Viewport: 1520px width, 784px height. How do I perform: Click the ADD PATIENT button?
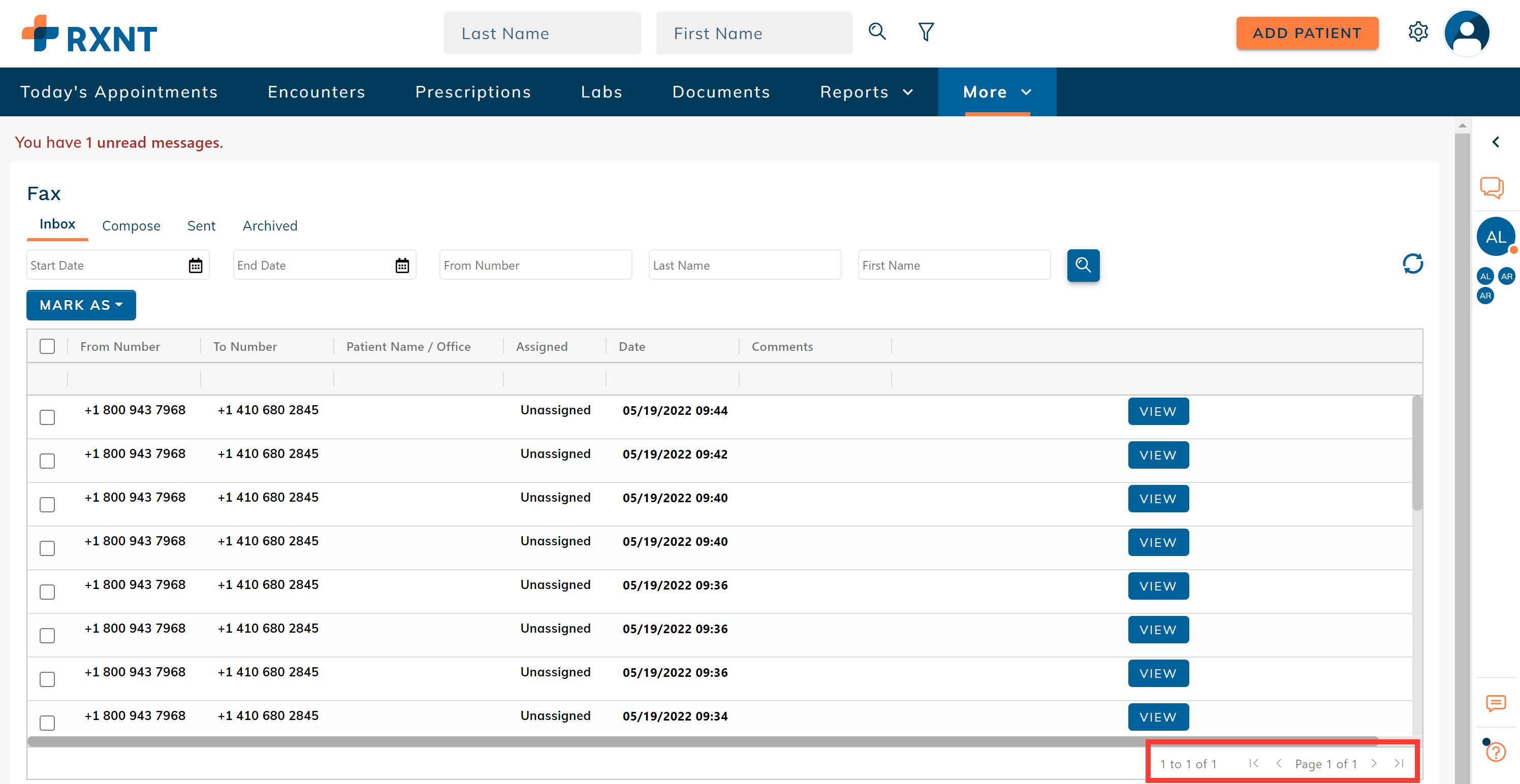point(1307,33)
